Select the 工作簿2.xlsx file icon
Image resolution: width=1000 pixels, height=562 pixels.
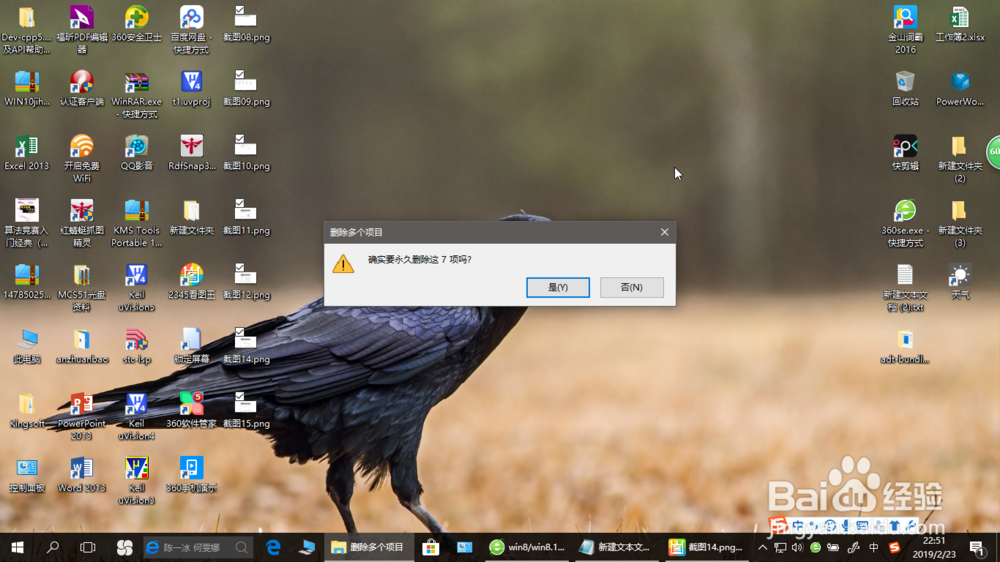960,24
